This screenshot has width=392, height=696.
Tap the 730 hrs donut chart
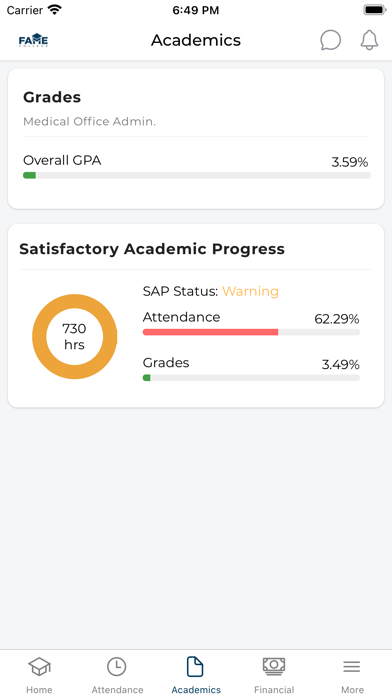coord(75,336)
